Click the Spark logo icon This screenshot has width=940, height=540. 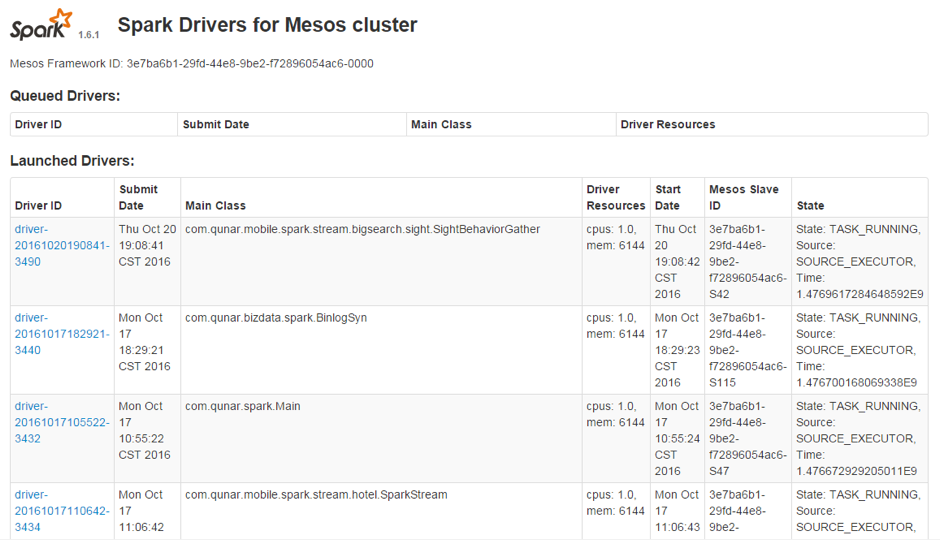coord(42,24)
